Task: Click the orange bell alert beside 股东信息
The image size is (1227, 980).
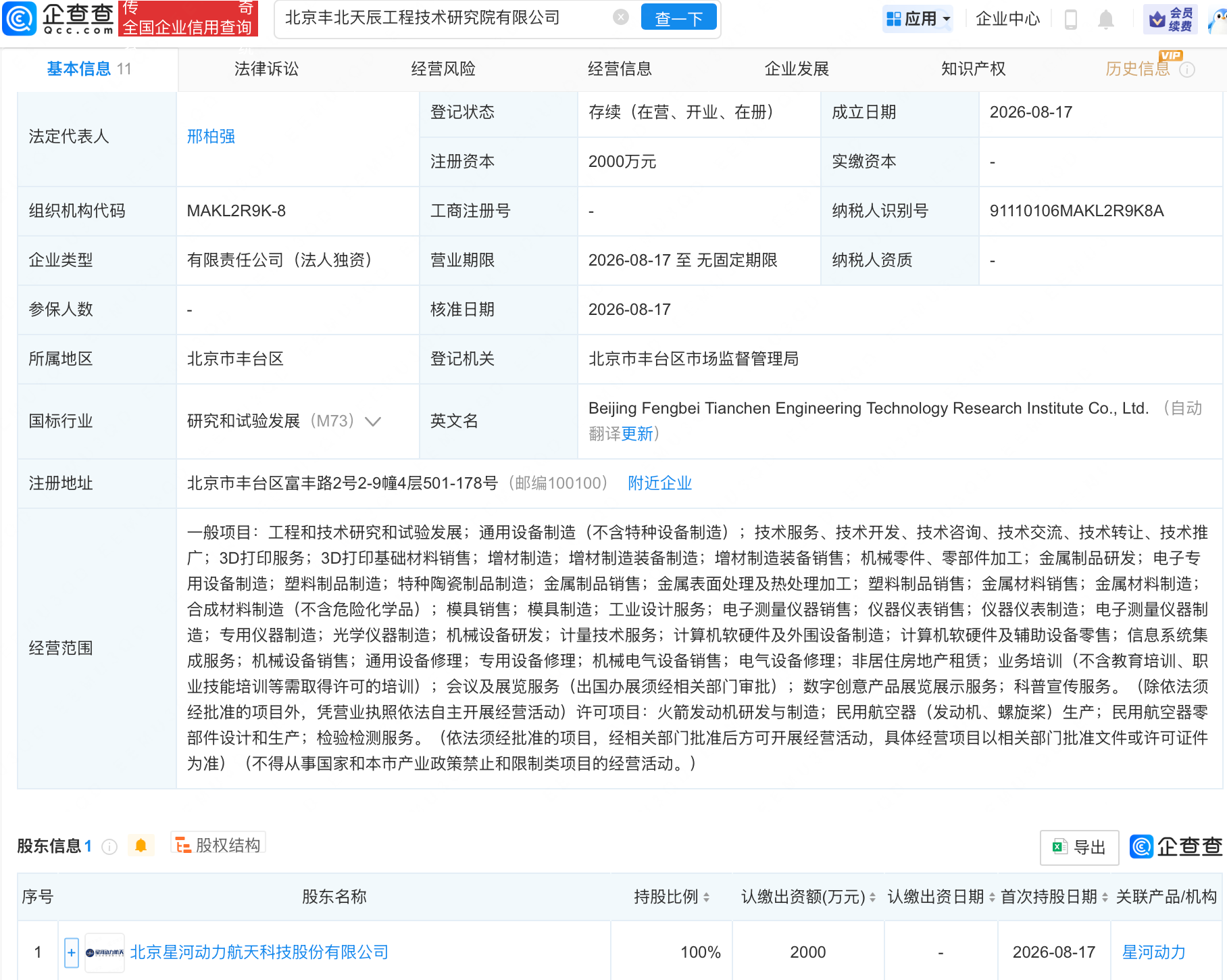Action: click(x=141, y=846)
